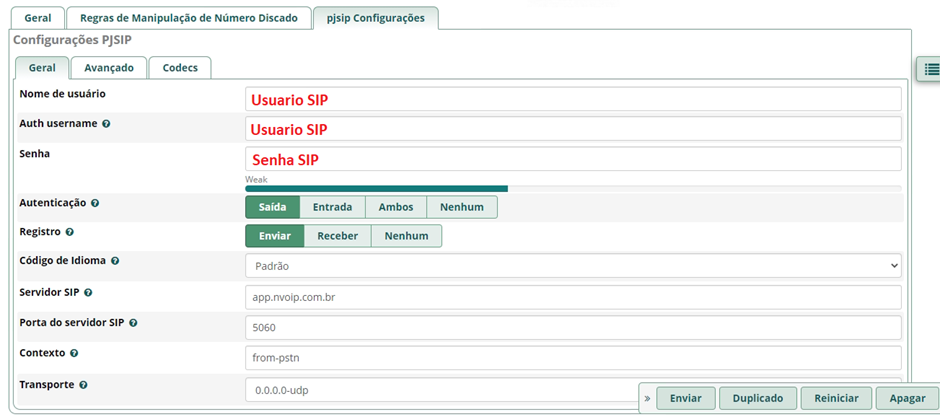Click help icon beside Contexto label
The width and height of the screenshot is (940, 417).
click(75, 354)
